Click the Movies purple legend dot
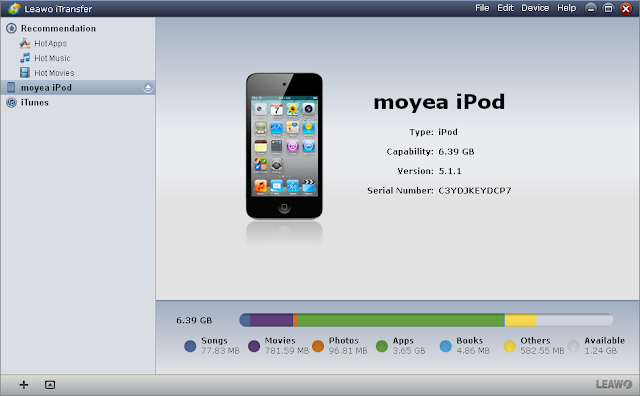 click(x=254, y=346)
